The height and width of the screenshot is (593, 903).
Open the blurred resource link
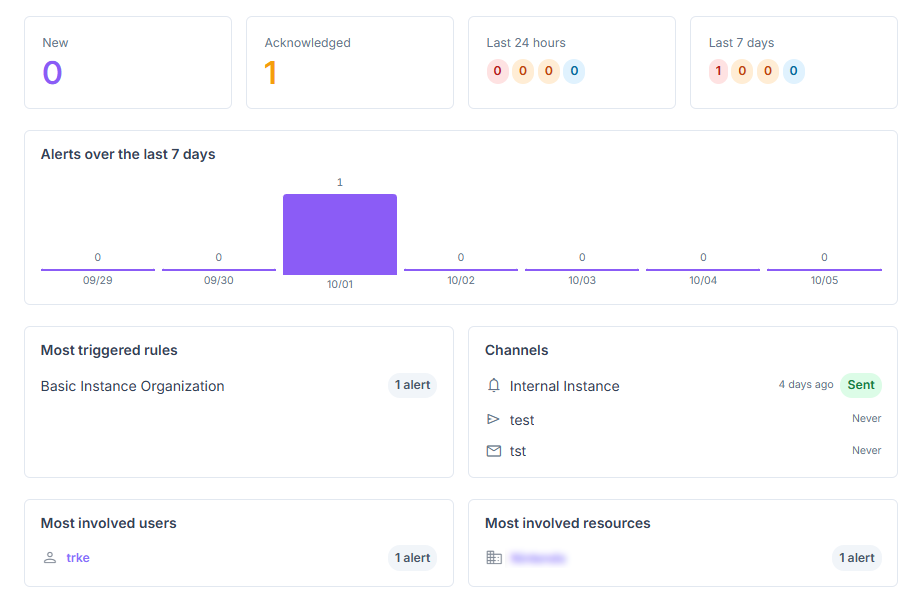[538, 558]
